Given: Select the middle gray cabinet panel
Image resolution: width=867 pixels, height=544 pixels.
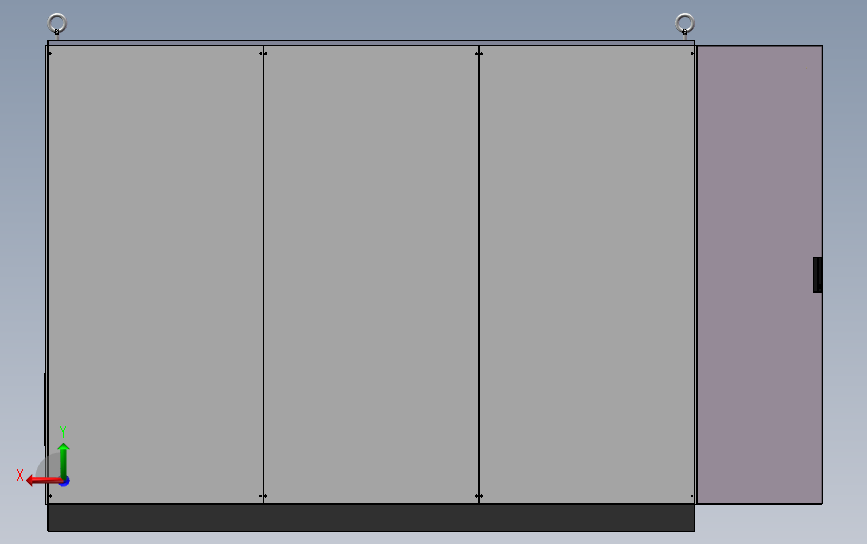Looking at the screenshot, I should [x=371, y=275].
